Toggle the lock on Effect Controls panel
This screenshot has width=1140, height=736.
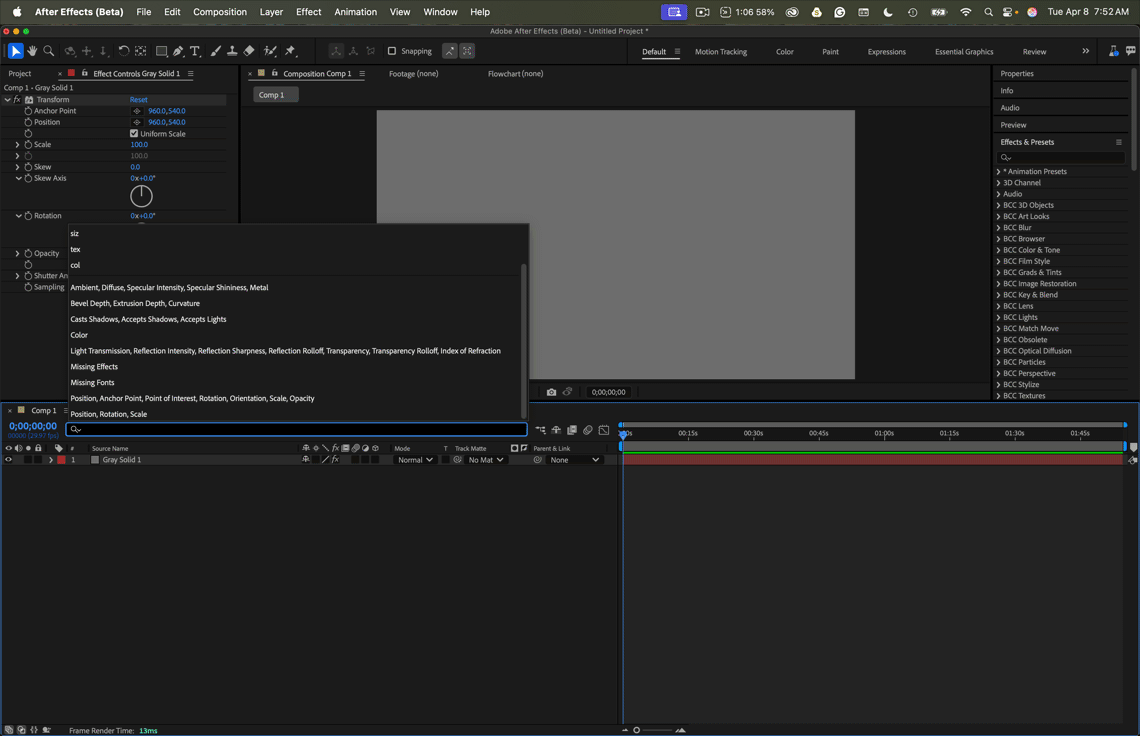(85, 73)
